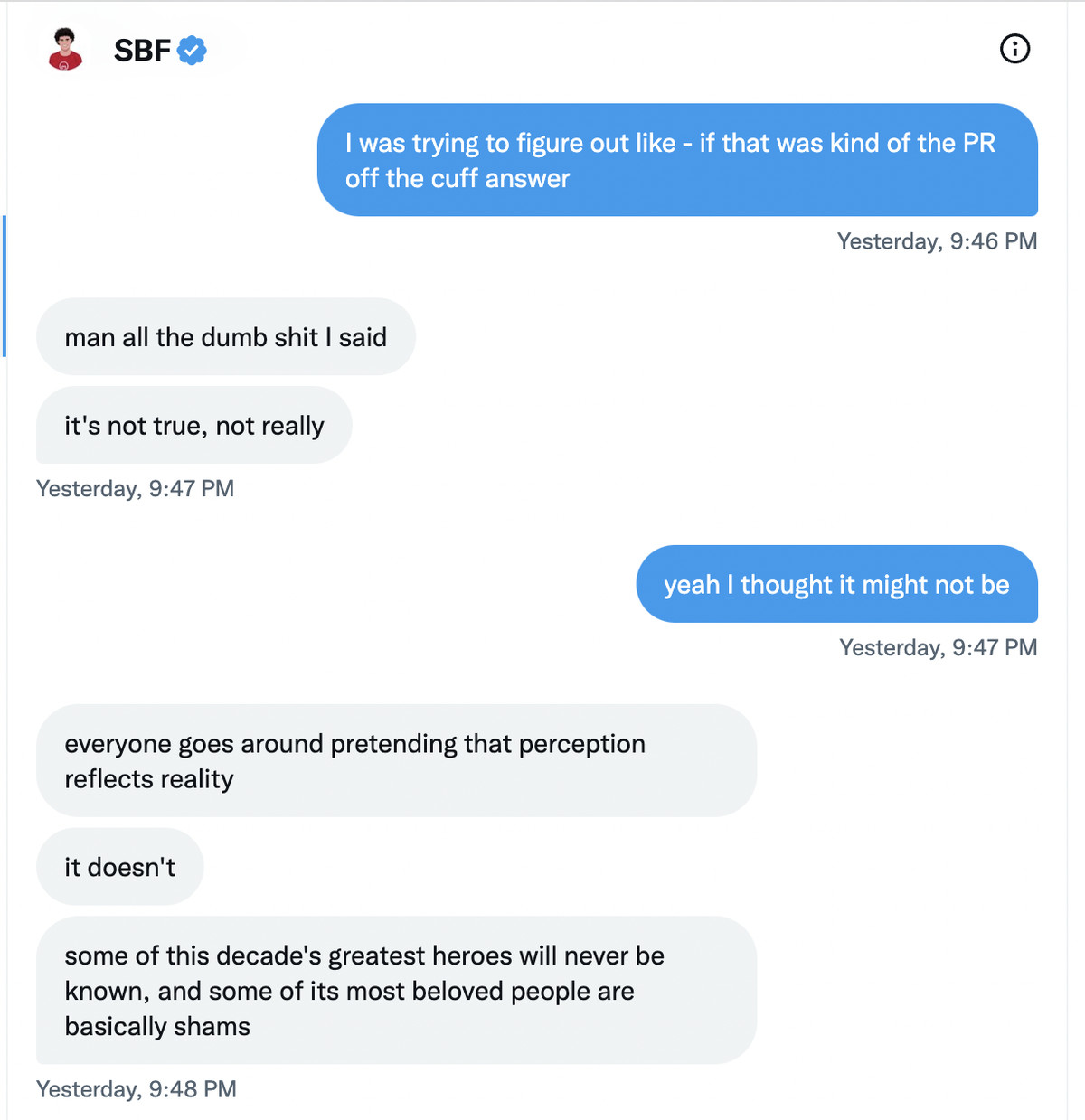Click the 'Yesterday, 9:46 PM' timestamp

[937, 241]
